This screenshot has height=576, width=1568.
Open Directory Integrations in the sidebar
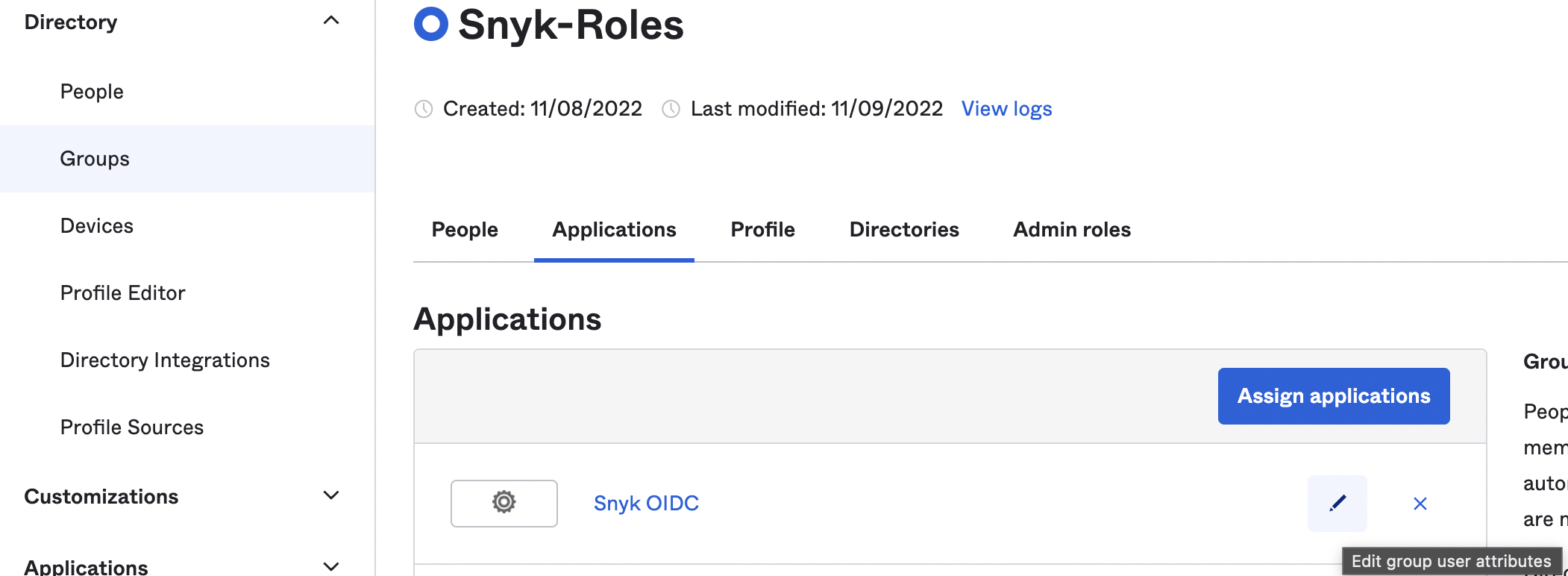tap(165, 360)
